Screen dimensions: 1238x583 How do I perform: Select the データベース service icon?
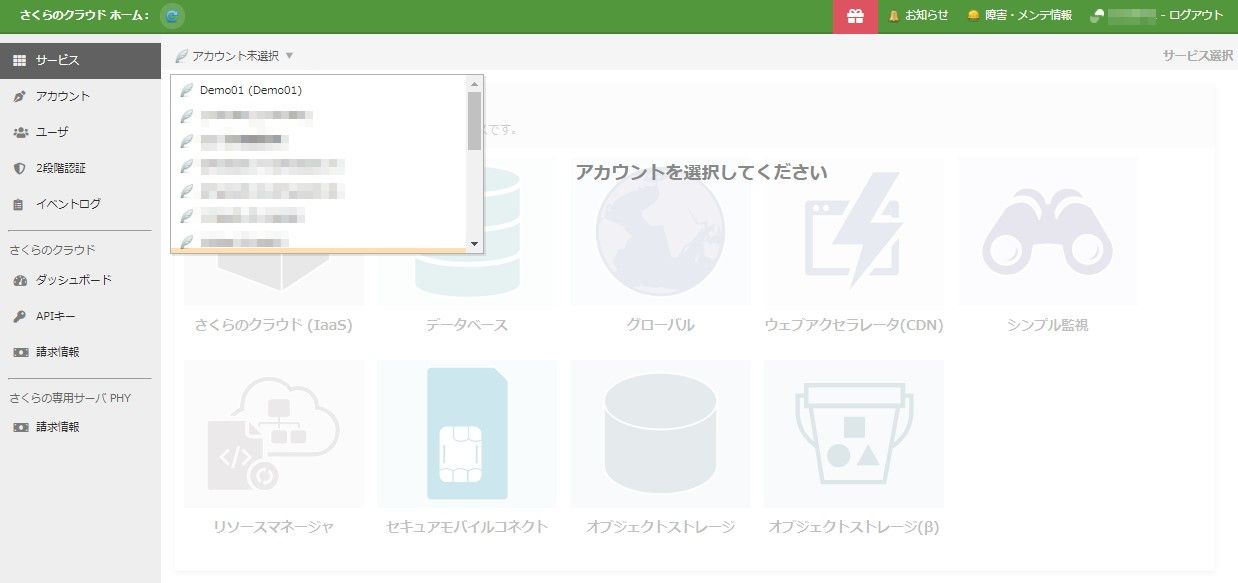coord(466,230)
